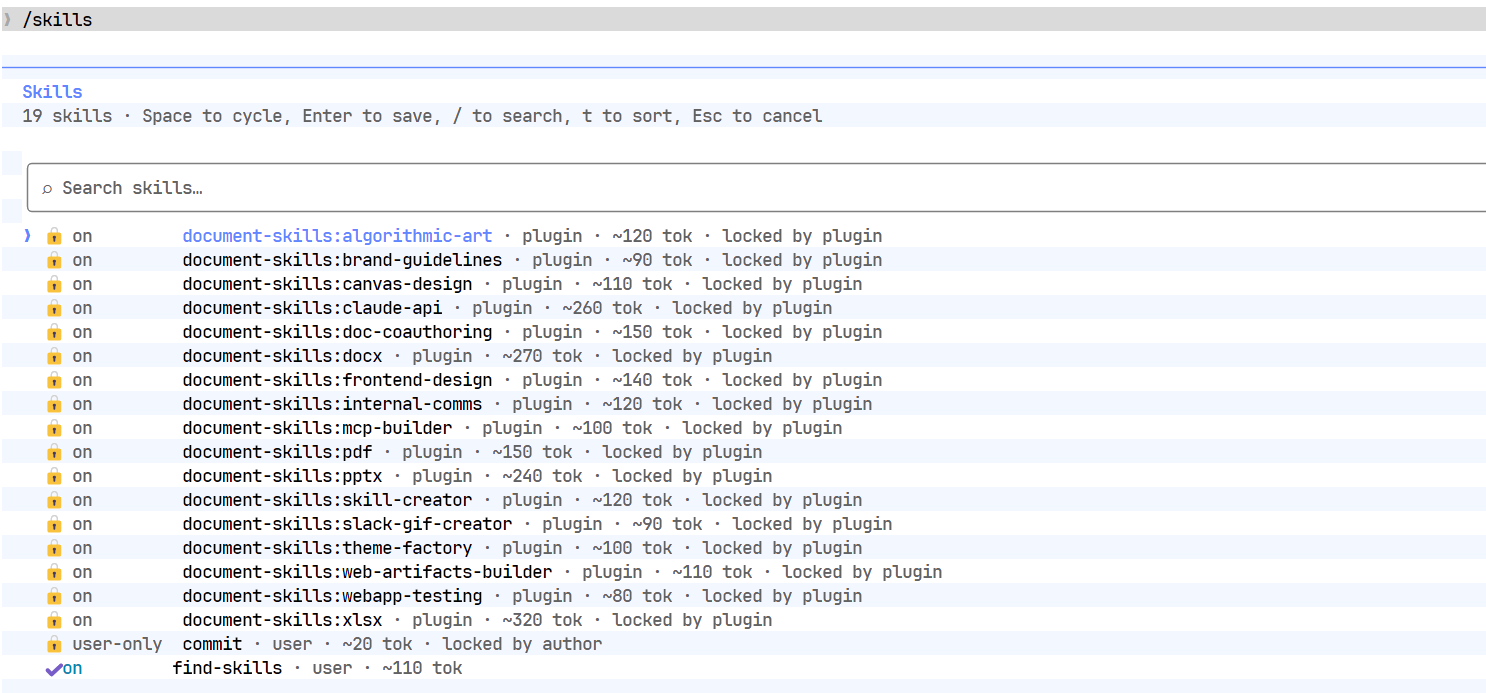Click '~240 tok' on pptx row

click(x=542, y=476)
